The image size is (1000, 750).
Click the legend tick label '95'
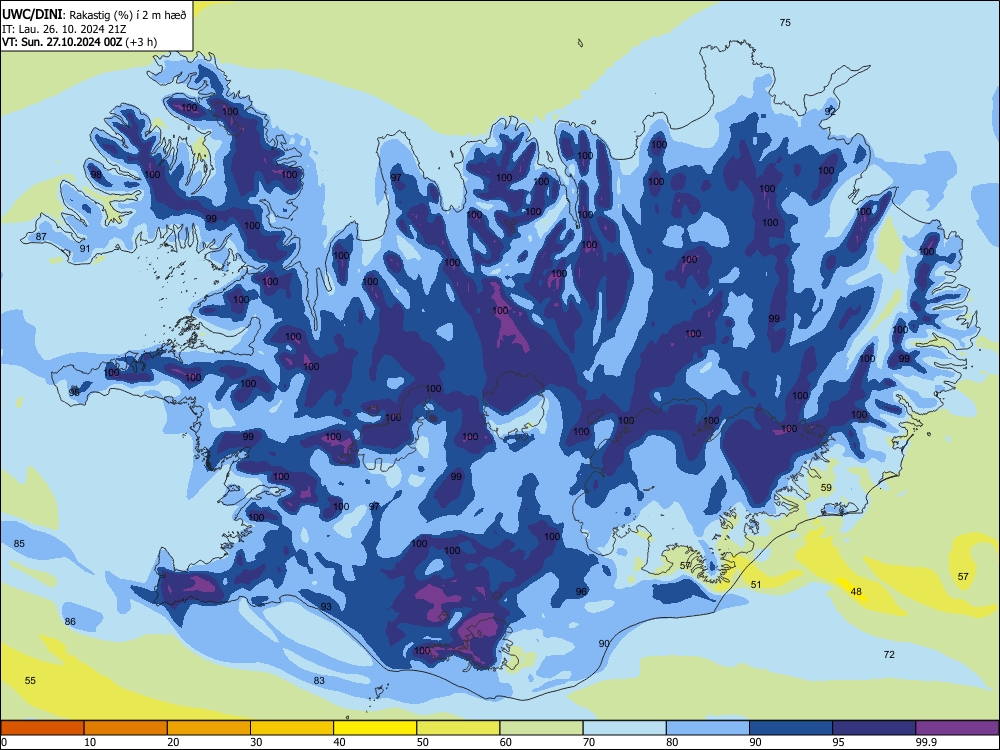[x=839, y=742]
